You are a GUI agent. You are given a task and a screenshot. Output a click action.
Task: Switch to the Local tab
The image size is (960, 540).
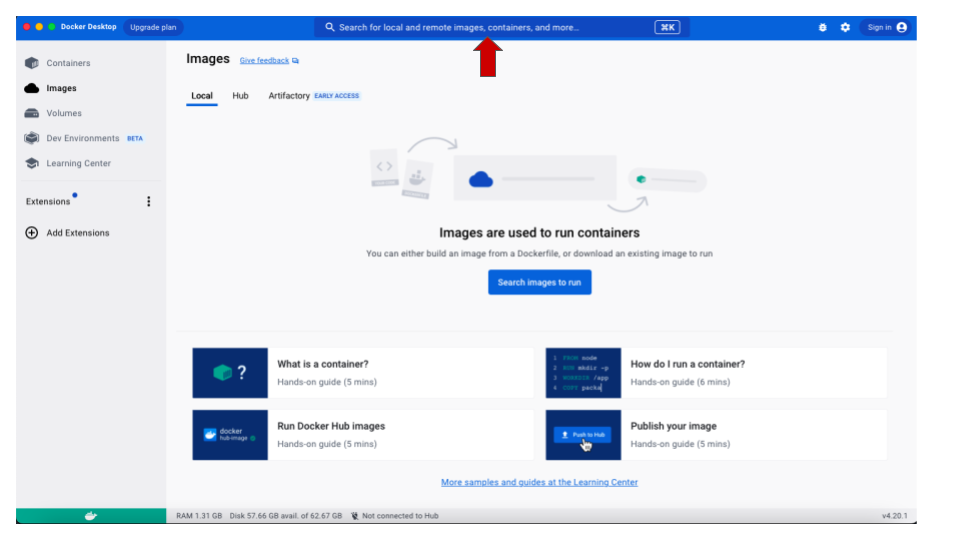(201, 96)
